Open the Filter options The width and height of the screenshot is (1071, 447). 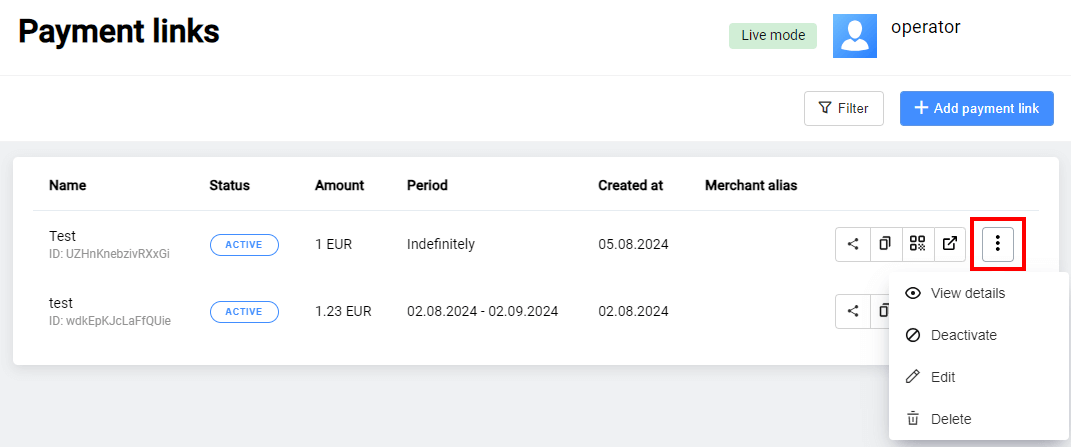point(843,108)
